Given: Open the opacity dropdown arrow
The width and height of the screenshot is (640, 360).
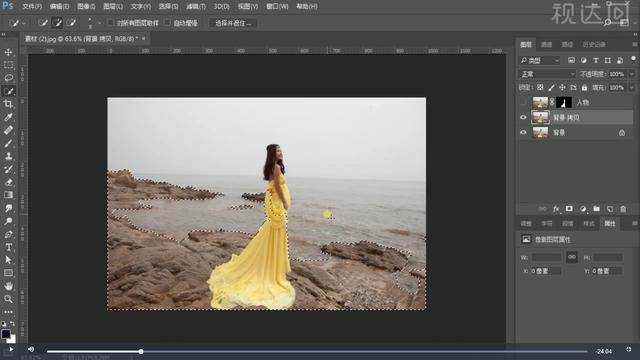Looking at the screenshot, I should (632, 74).
